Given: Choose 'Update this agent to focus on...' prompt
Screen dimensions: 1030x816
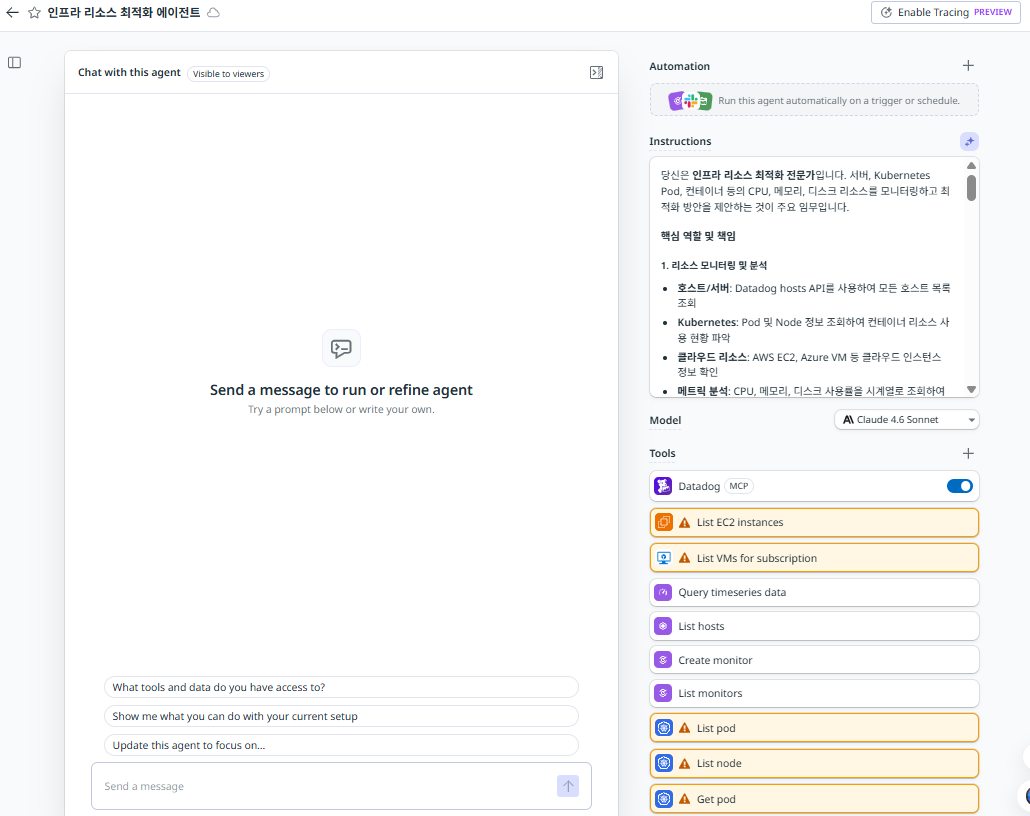Looking at the screenshot, I should pos(341,745).
